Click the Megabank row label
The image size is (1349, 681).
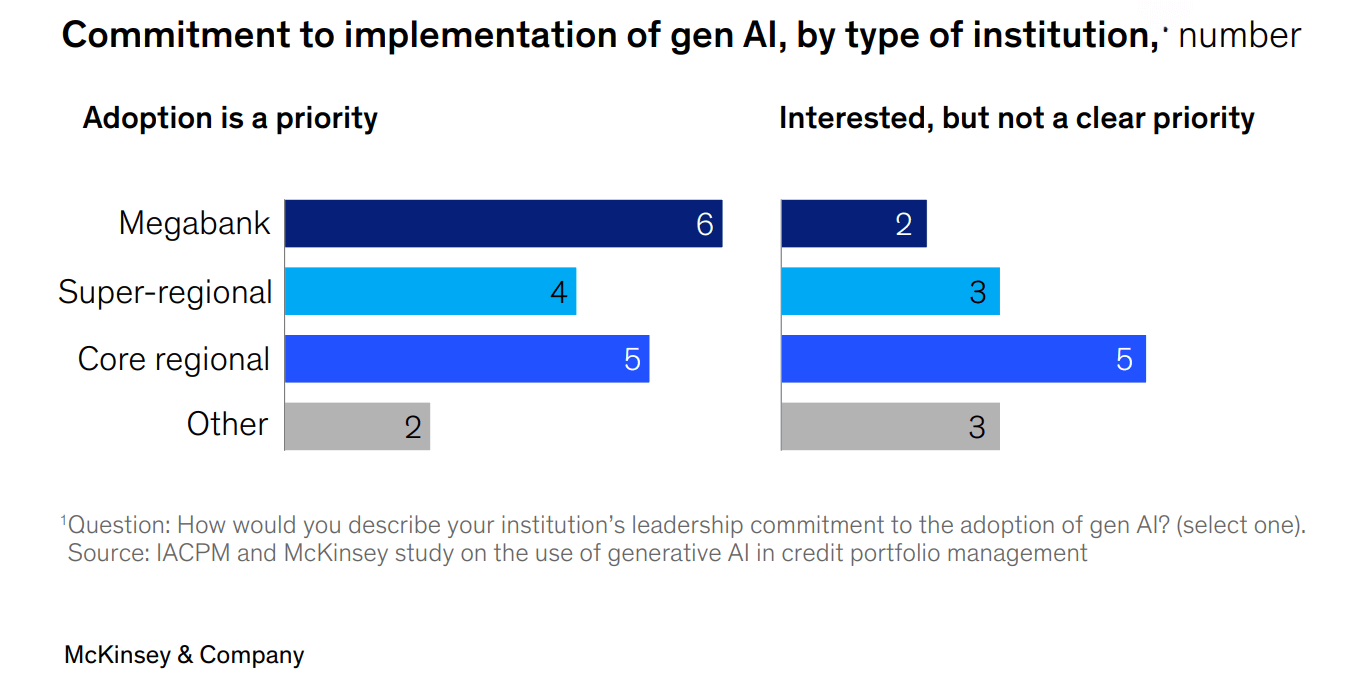pyautogui.click(x=194, y=223)
